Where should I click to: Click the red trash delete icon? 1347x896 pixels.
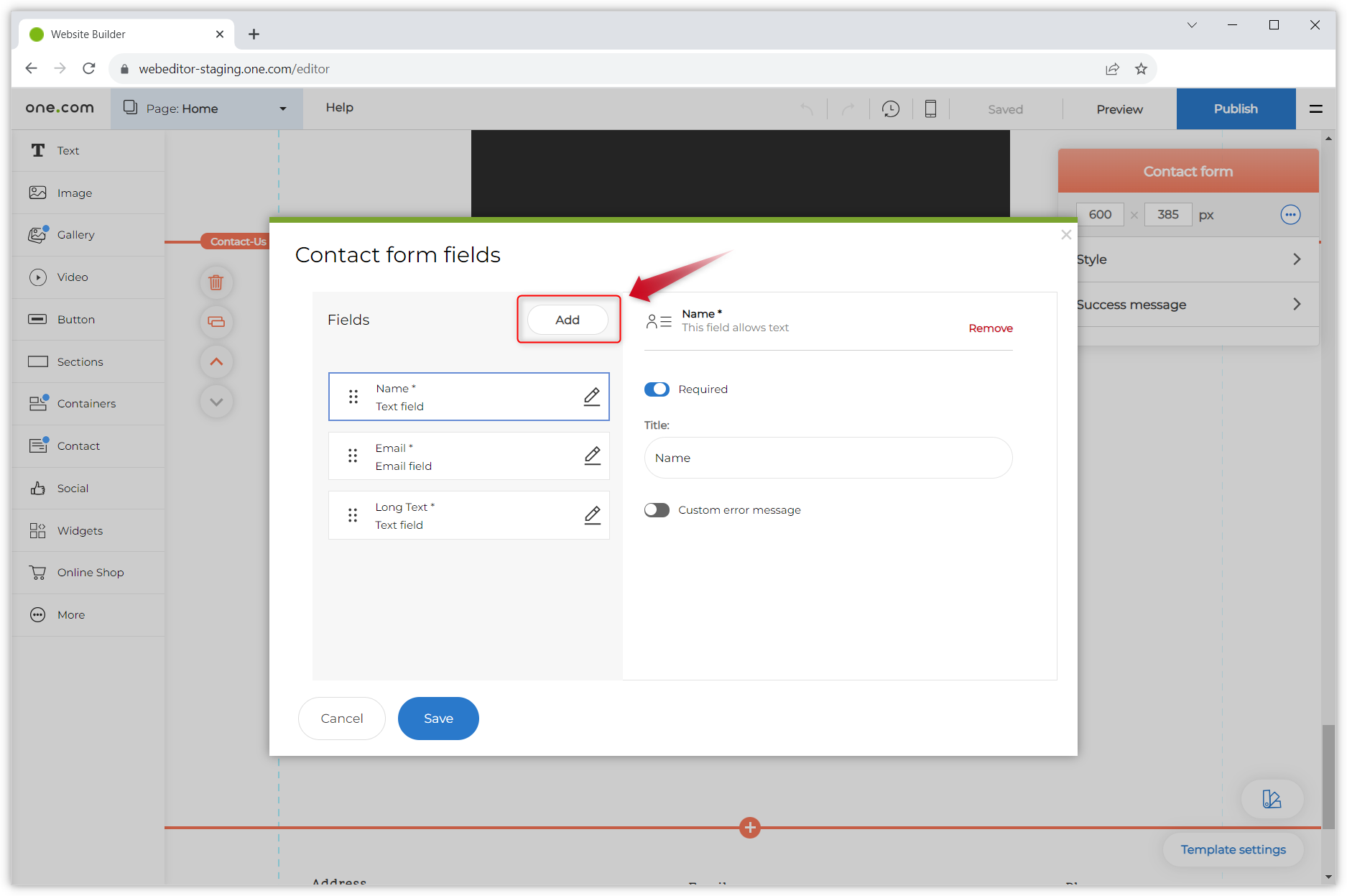click(x=216, y=282)
